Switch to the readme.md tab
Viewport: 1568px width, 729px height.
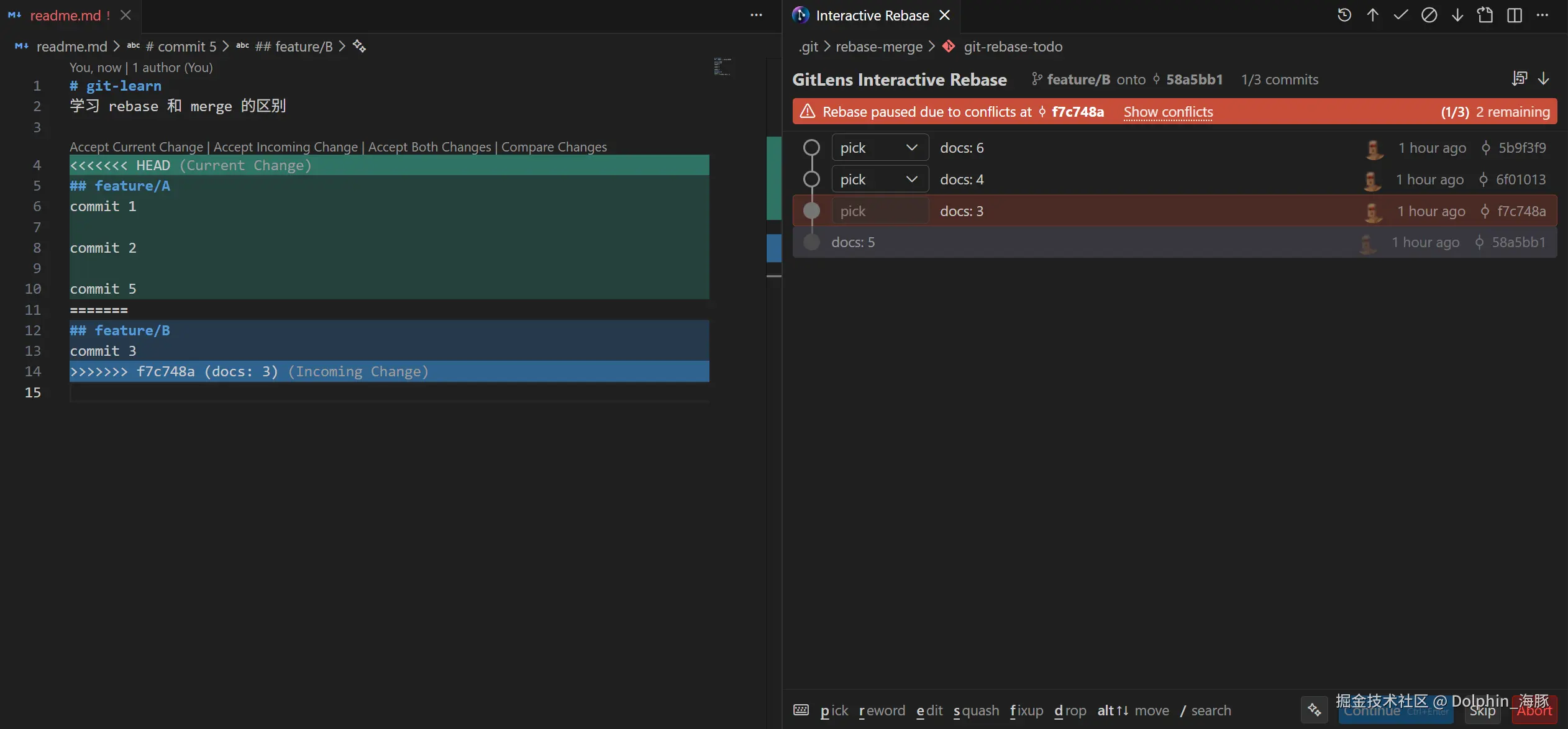click(65, 16)
